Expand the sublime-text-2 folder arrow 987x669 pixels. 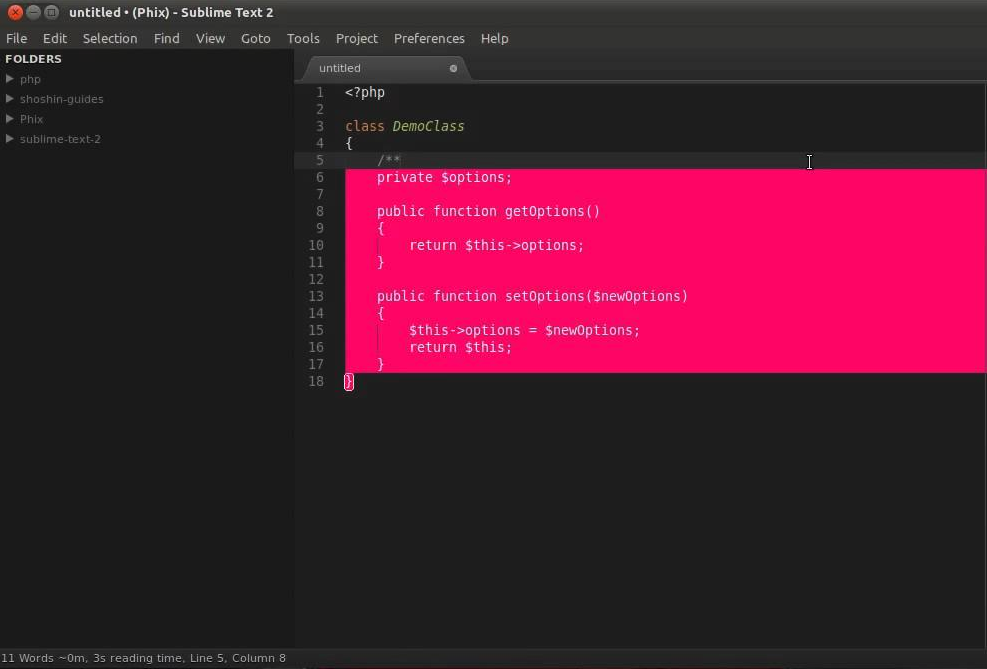[9, 138]
